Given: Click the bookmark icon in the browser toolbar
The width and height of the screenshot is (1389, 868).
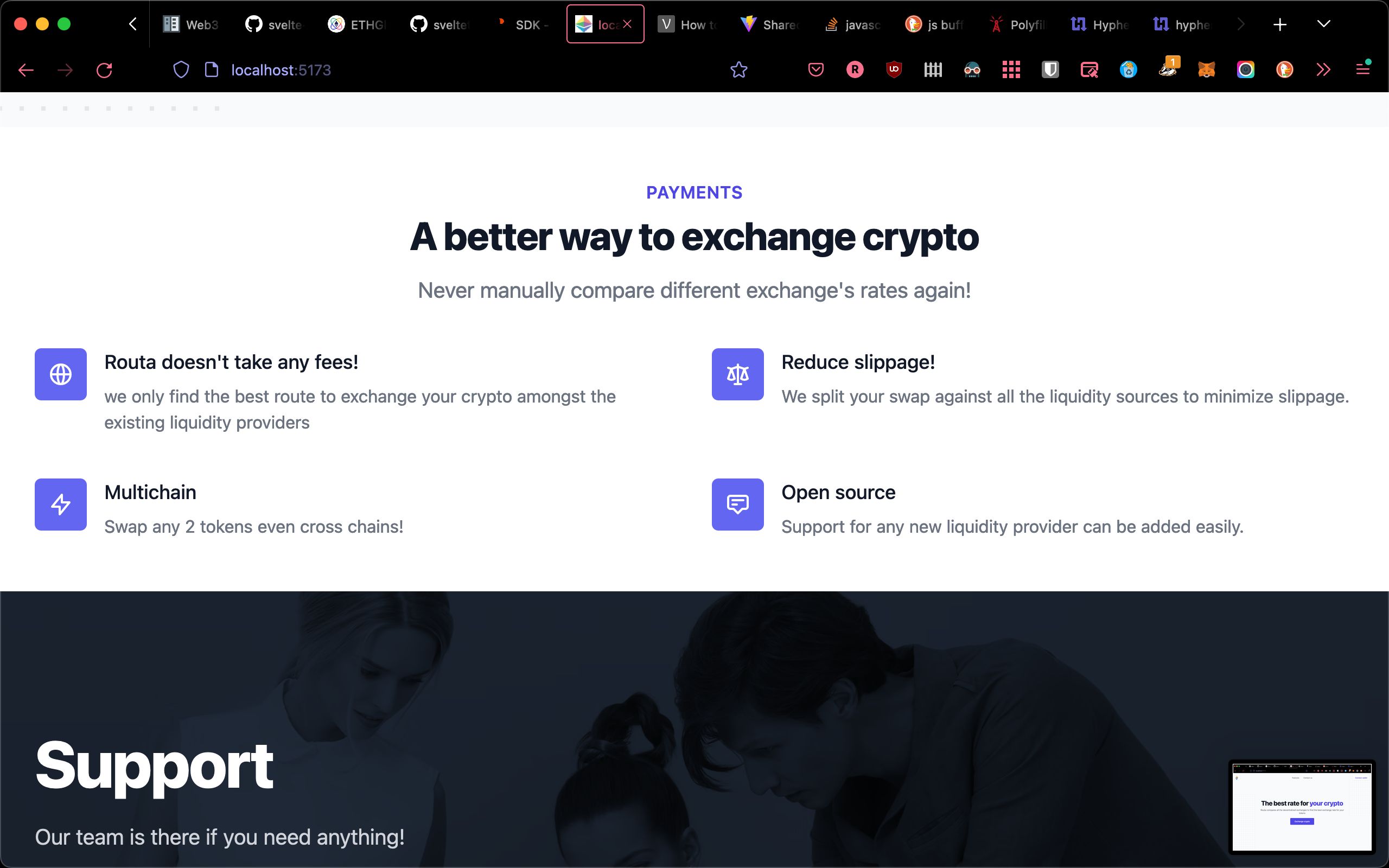Looking at the screenshot, I should pyautogui.click(x=739, y=69).
